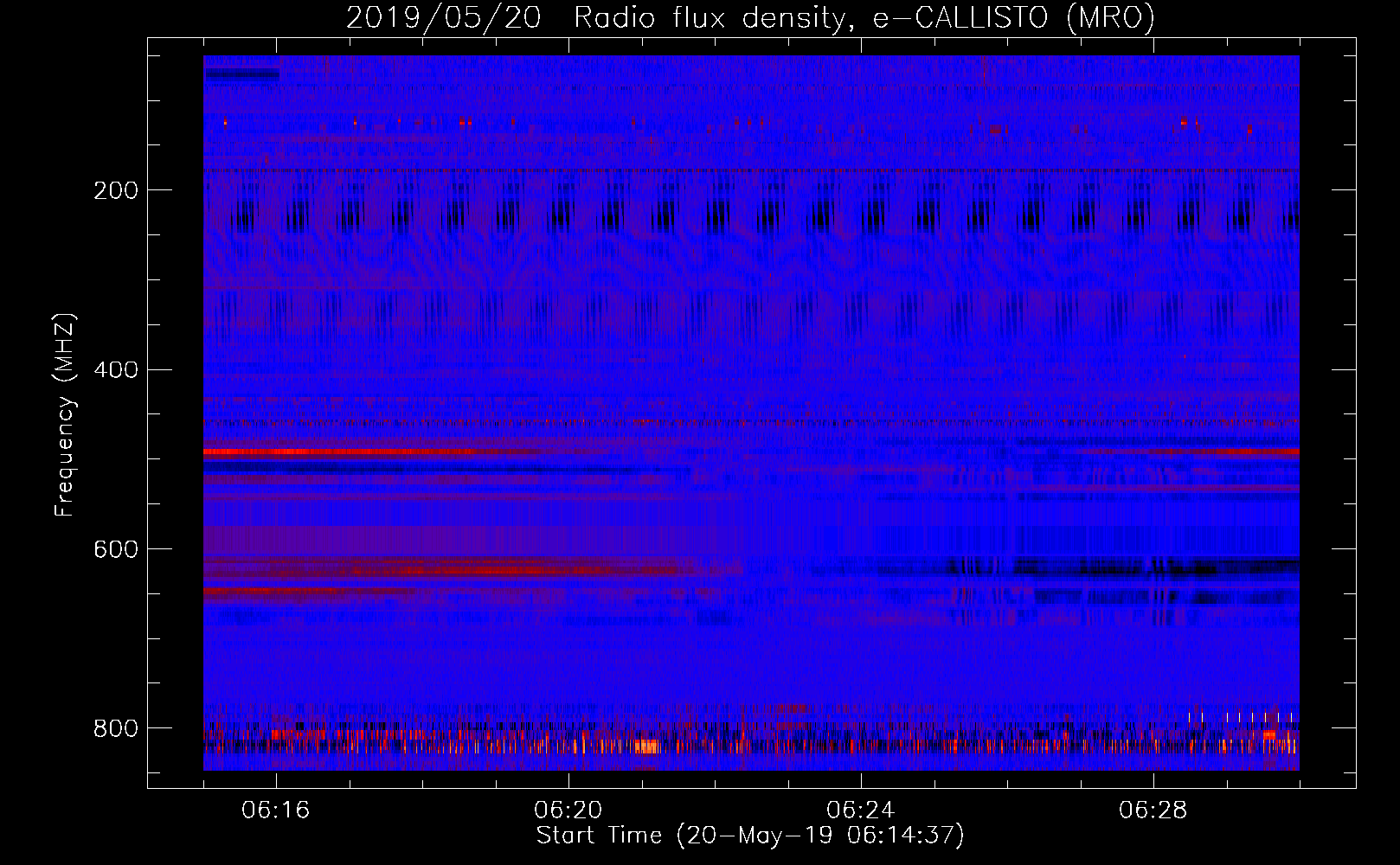Click the 'Start Time (20-May-19 06:14:37)' label
The width and height of the screenshot is (1400, 865).
(x=750, y=836)
